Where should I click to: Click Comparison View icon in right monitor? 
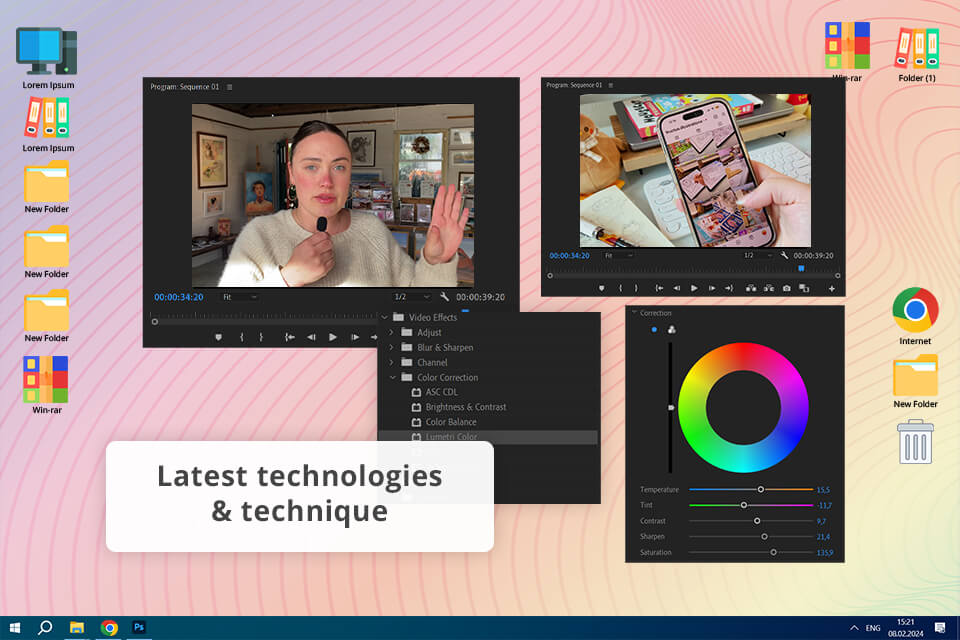click(804, 288)
